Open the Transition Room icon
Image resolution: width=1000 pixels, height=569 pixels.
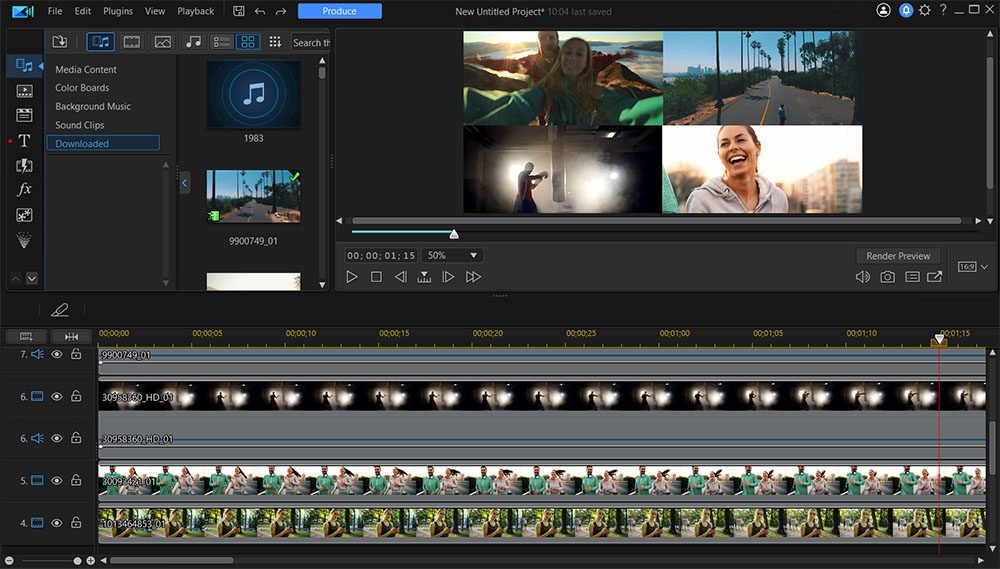(24, 165)
